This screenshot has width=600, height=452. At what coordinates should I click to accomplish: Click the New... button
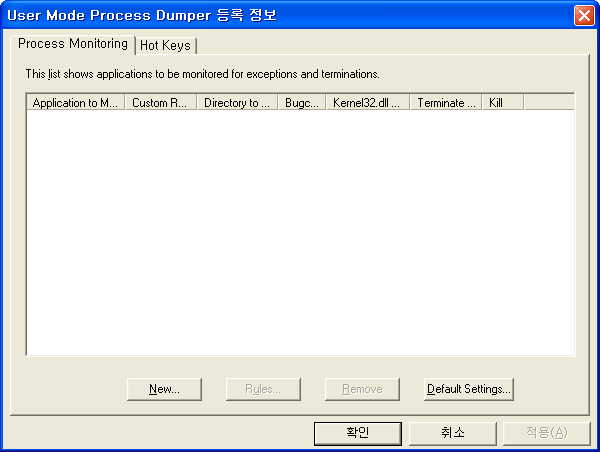point(164,389)
